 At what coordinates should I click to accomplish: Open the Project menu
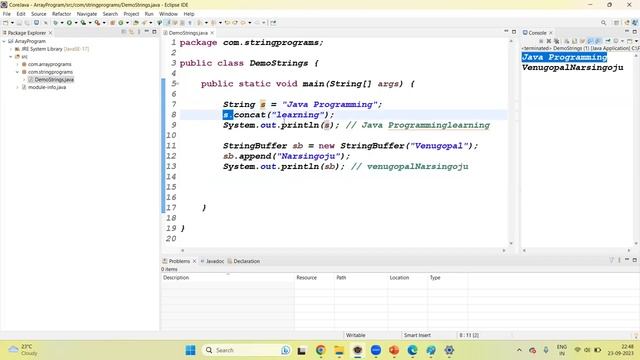pyautogui.click(x=131, y=14)
